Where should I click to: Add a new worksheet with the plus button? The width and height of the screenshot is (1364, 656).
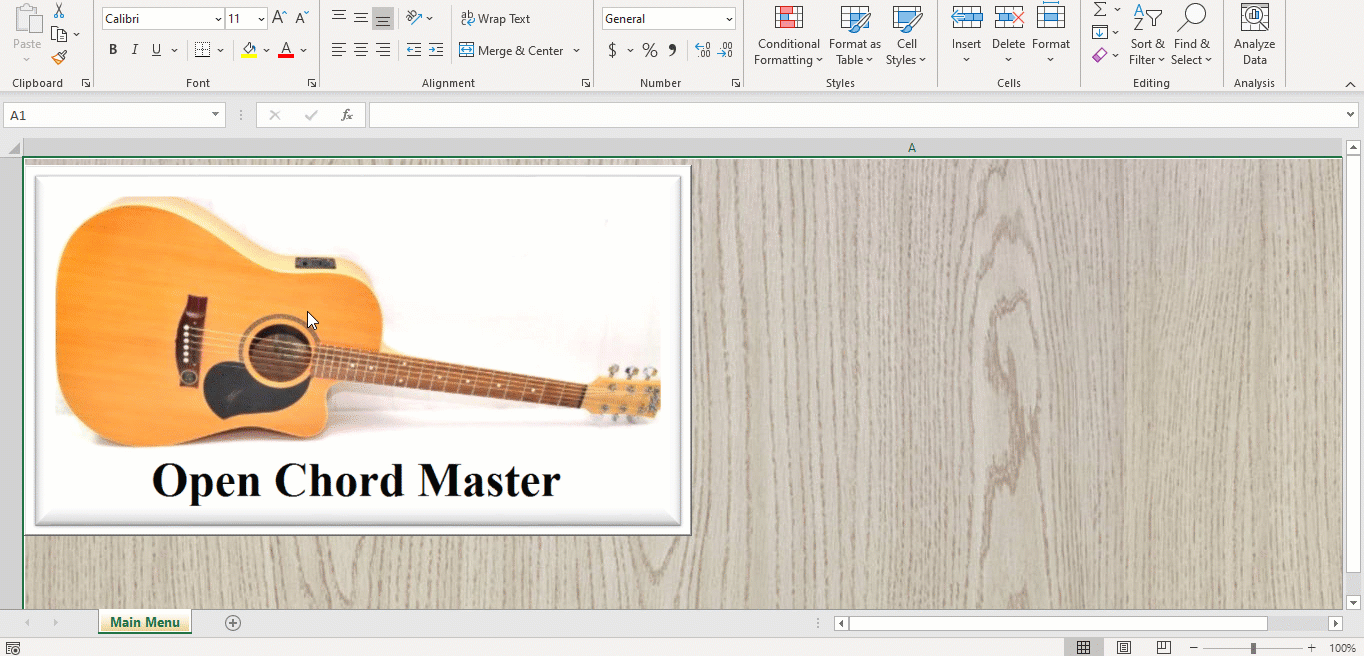tap(232, 622)
